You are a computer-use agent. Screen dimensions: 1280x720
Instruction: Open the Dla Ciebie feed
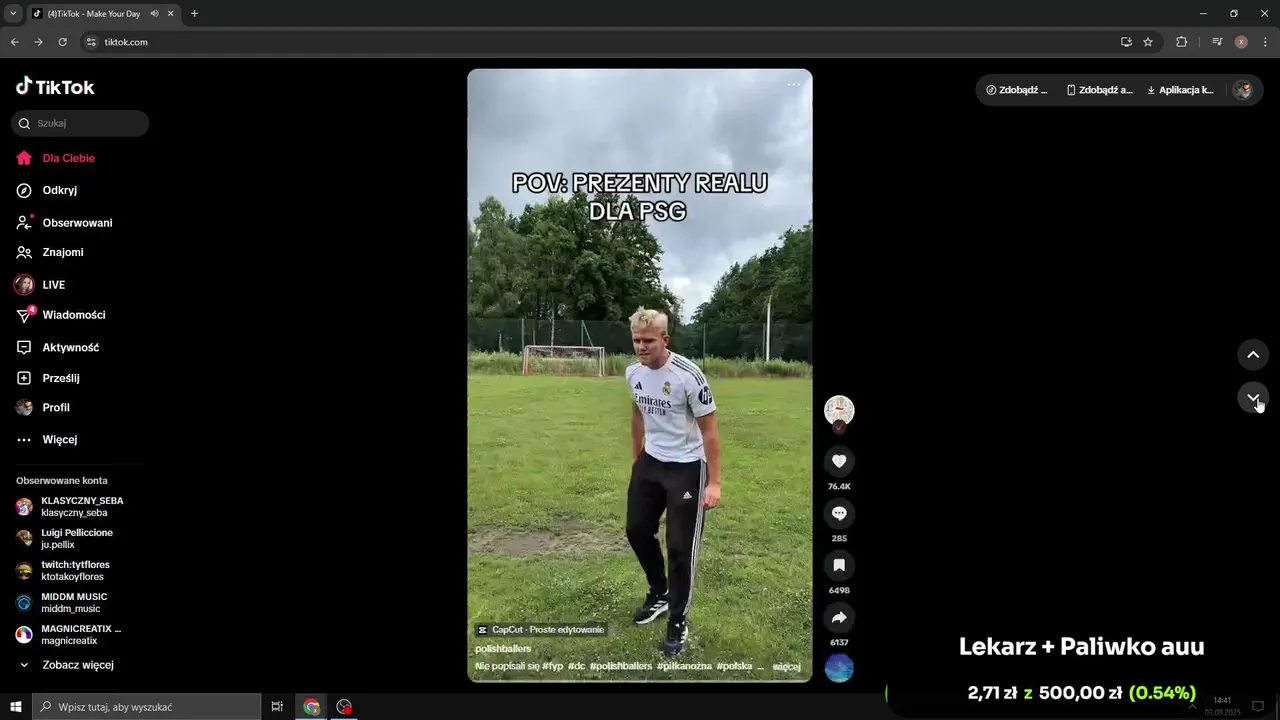coord(69,158)
